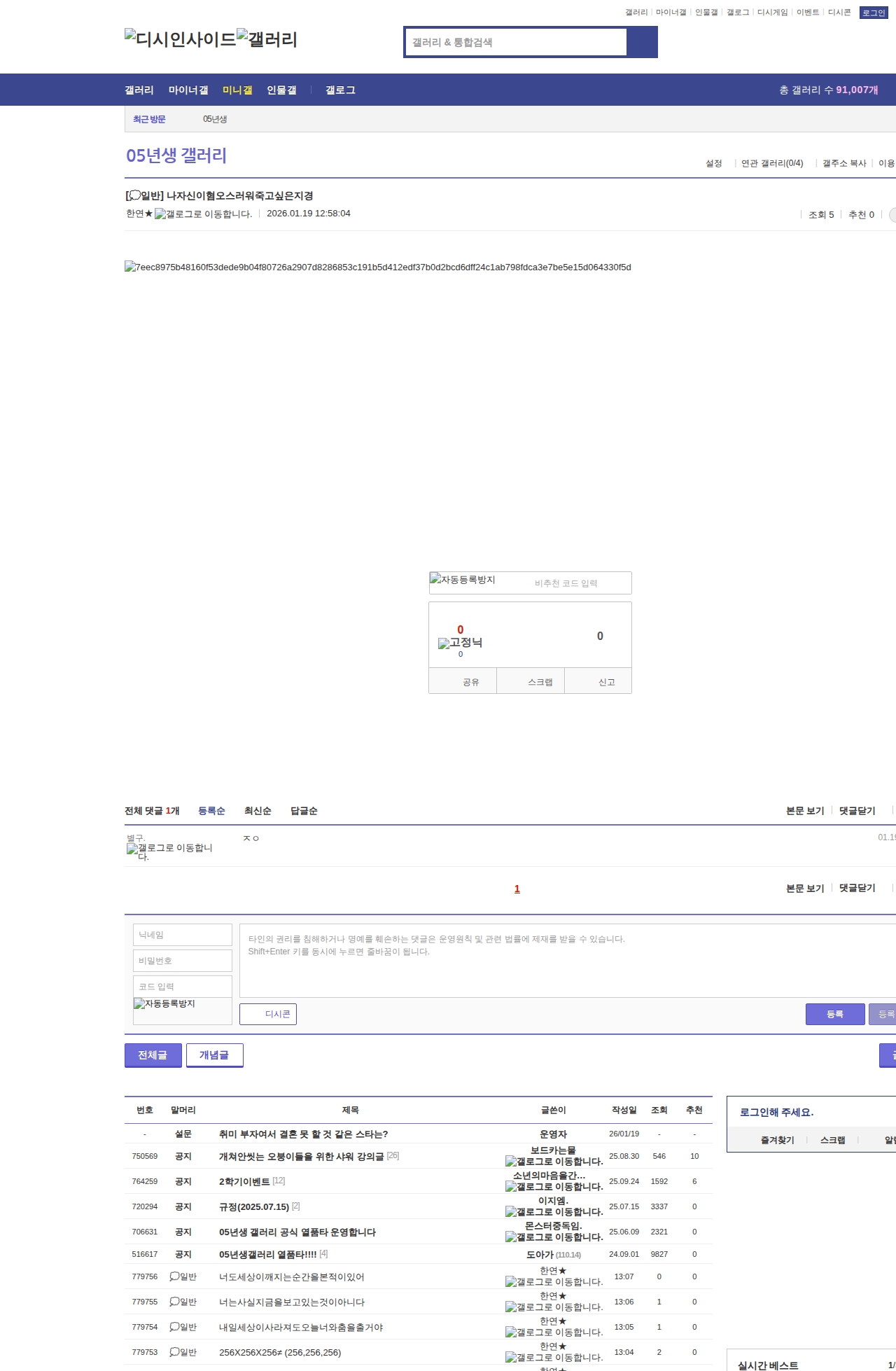Click the 고정닉 icon in the vote box
Screen dimensions: 896x1371
click(460, 643)
